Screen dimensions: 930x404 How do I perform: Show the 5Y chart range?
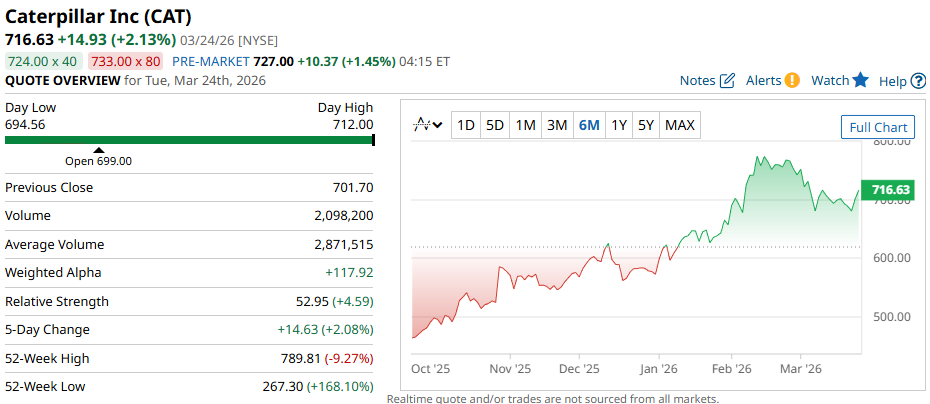pos(646,125)
